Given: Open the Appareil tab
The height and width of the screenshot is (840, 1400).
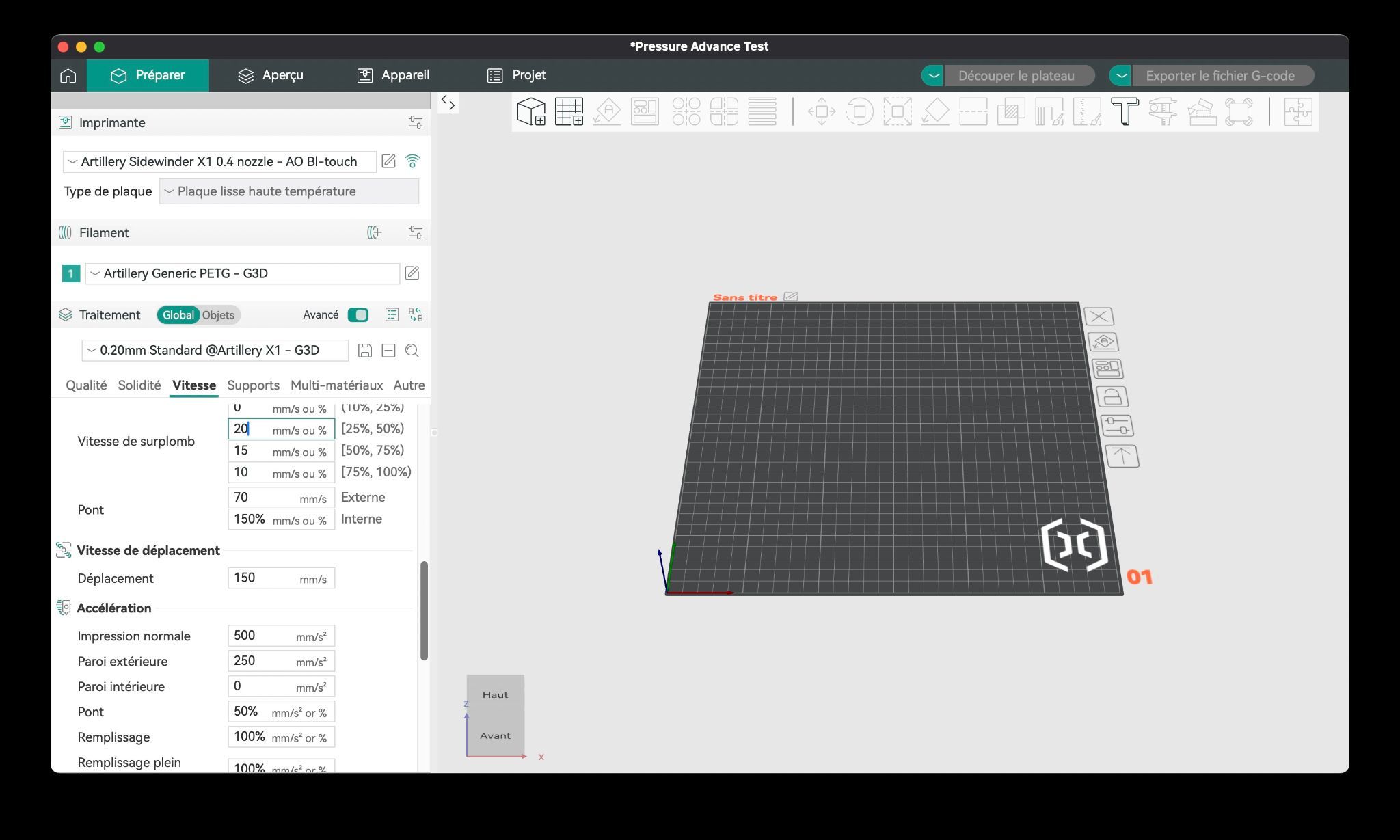Looking at the screenshot, I should tap(393, 76).
